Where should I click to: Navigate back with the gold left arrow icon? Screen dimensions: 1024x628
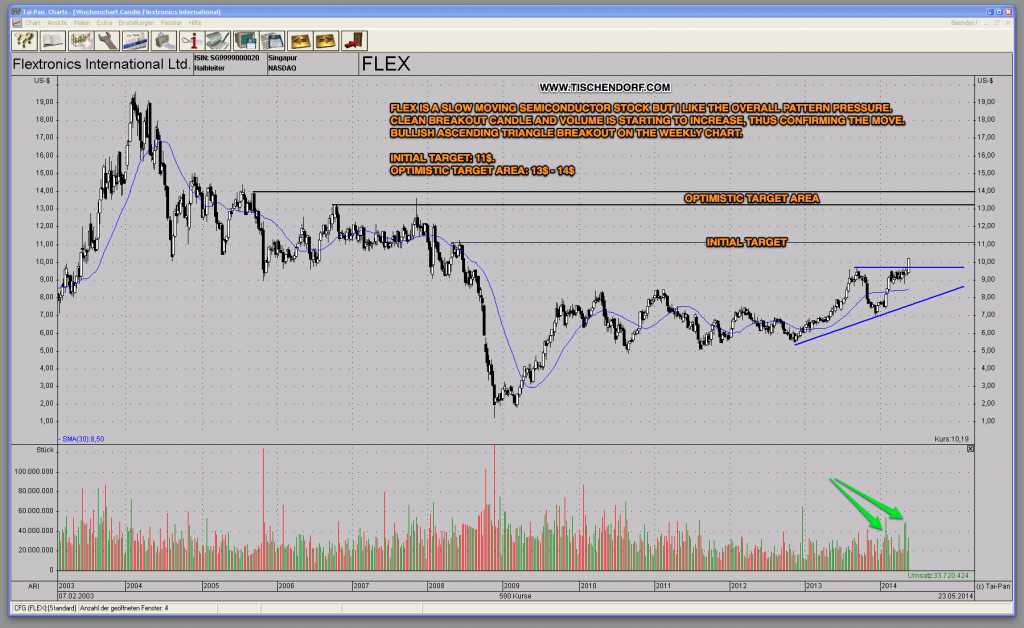click(303, 40)
